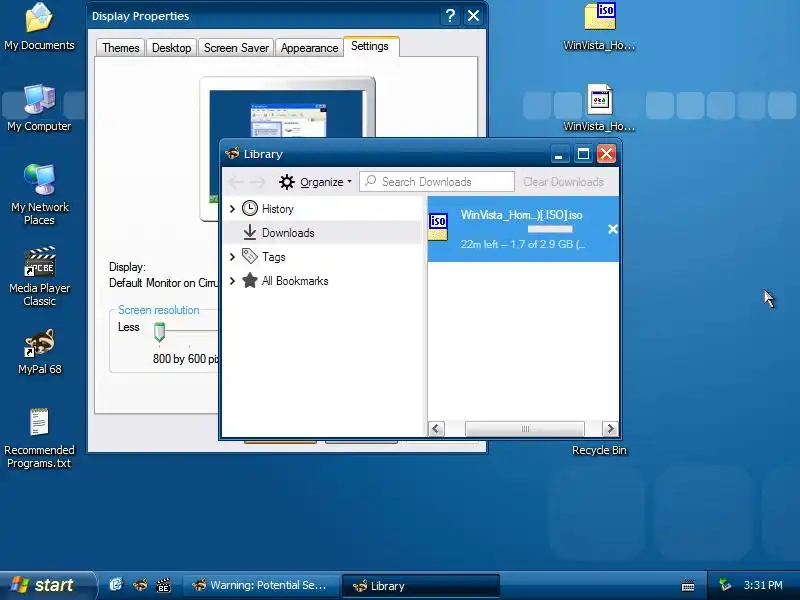800x600 pixels.
Task: Open Recycle Bin on desktop
Action: click(599, 450)
